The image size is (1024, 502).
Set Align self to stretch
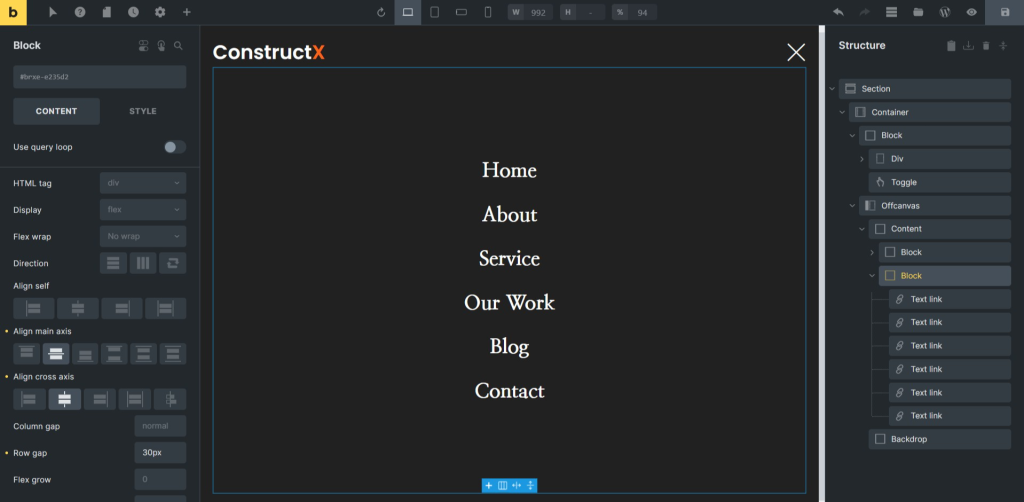(165, 309)
